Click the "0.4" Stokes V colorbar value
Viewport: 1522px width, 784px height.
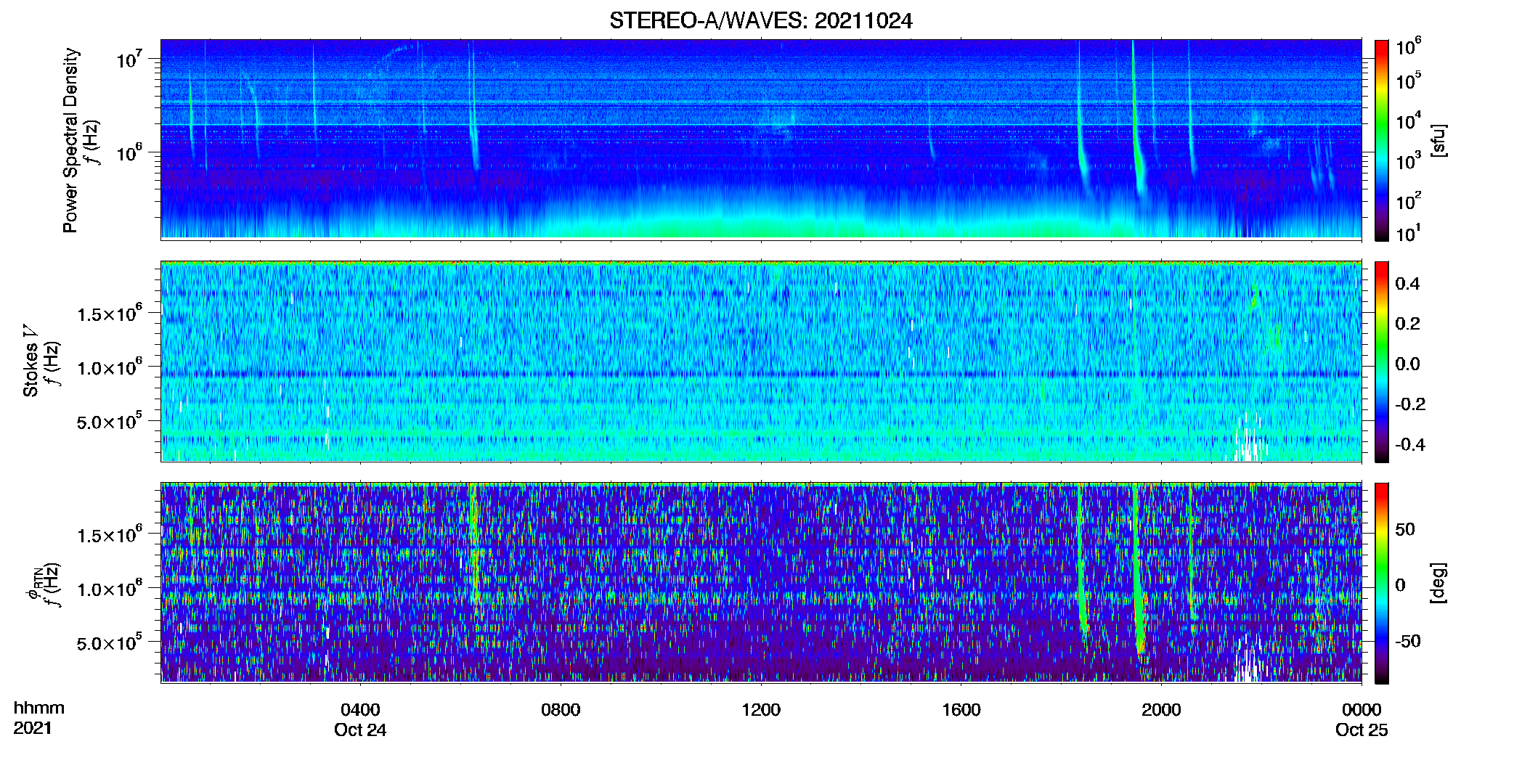click(1407, 284)
